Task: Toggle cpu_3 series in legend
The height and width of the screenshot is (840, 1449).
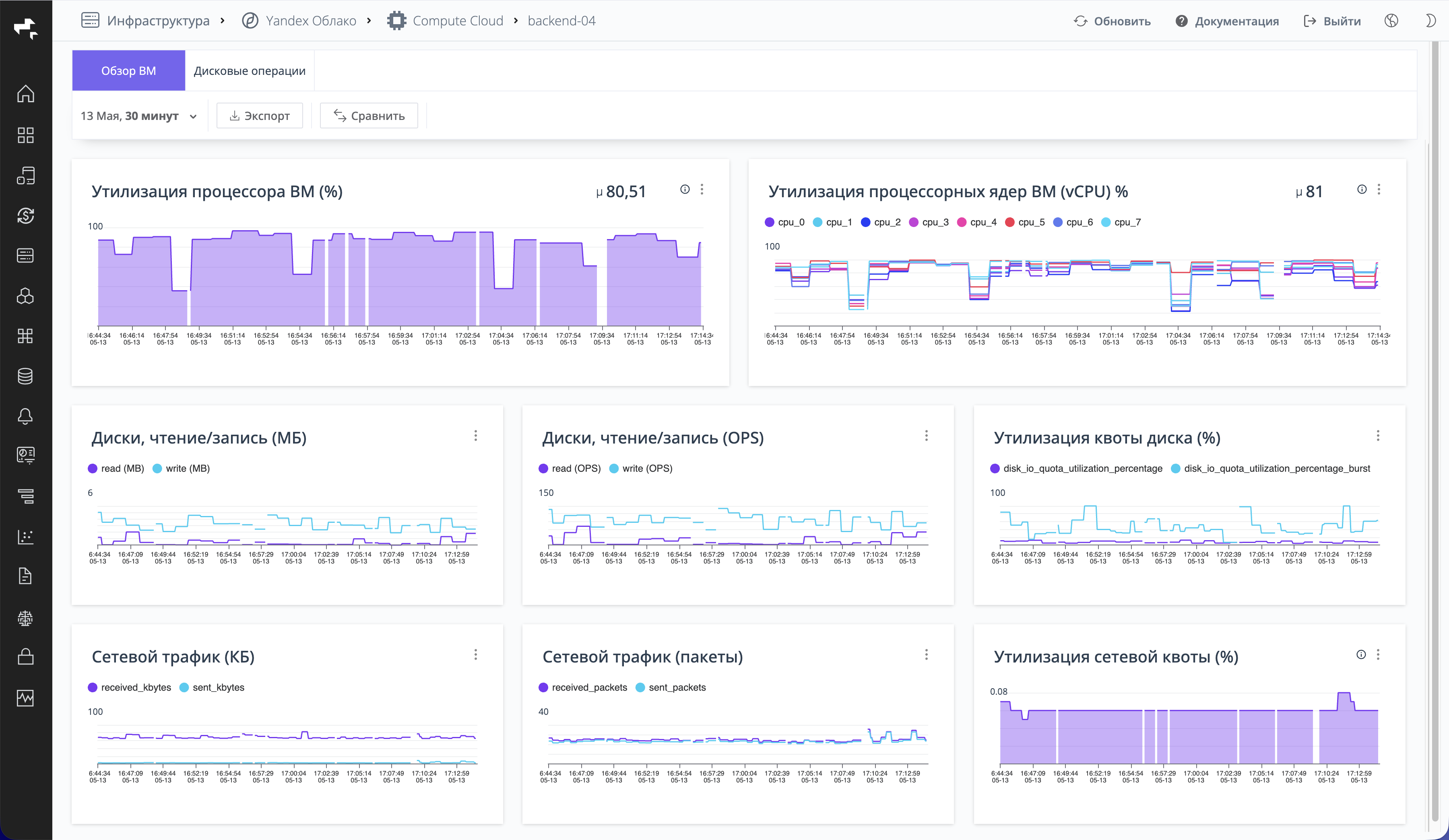Action: pyautogui.click(x=929, y=223)
